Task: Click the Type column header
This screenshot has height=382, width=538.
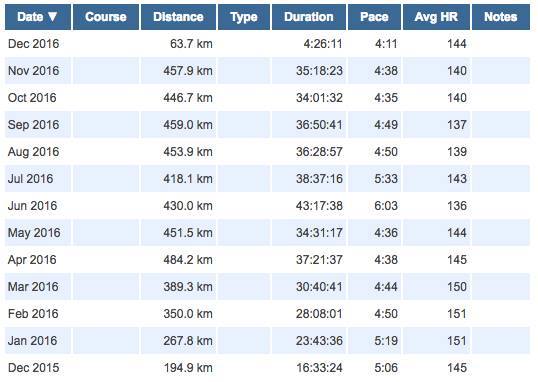Action: coord(244,17)
